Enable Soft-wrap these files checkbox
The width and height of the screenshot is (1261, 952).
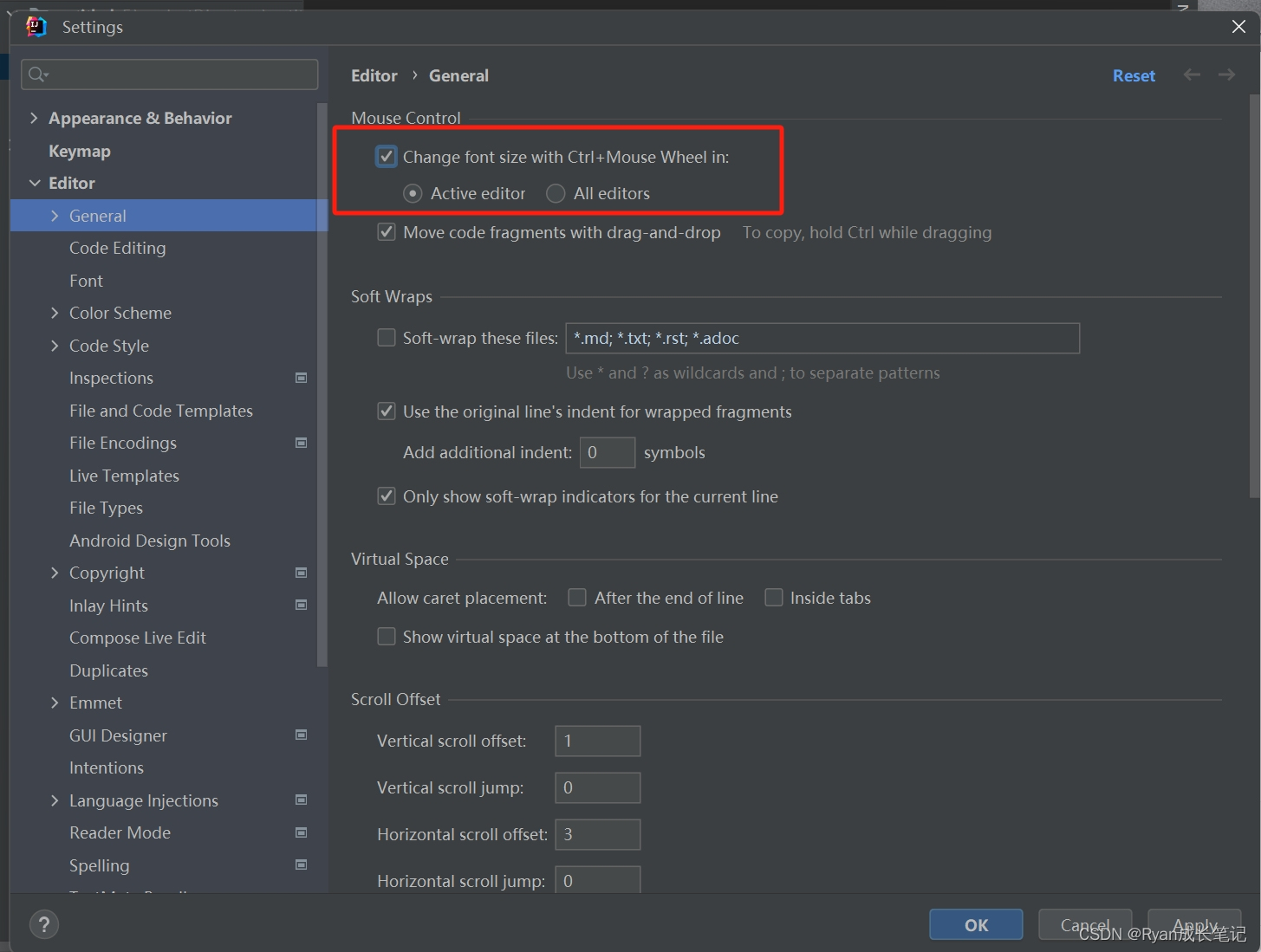pos(387,338)
